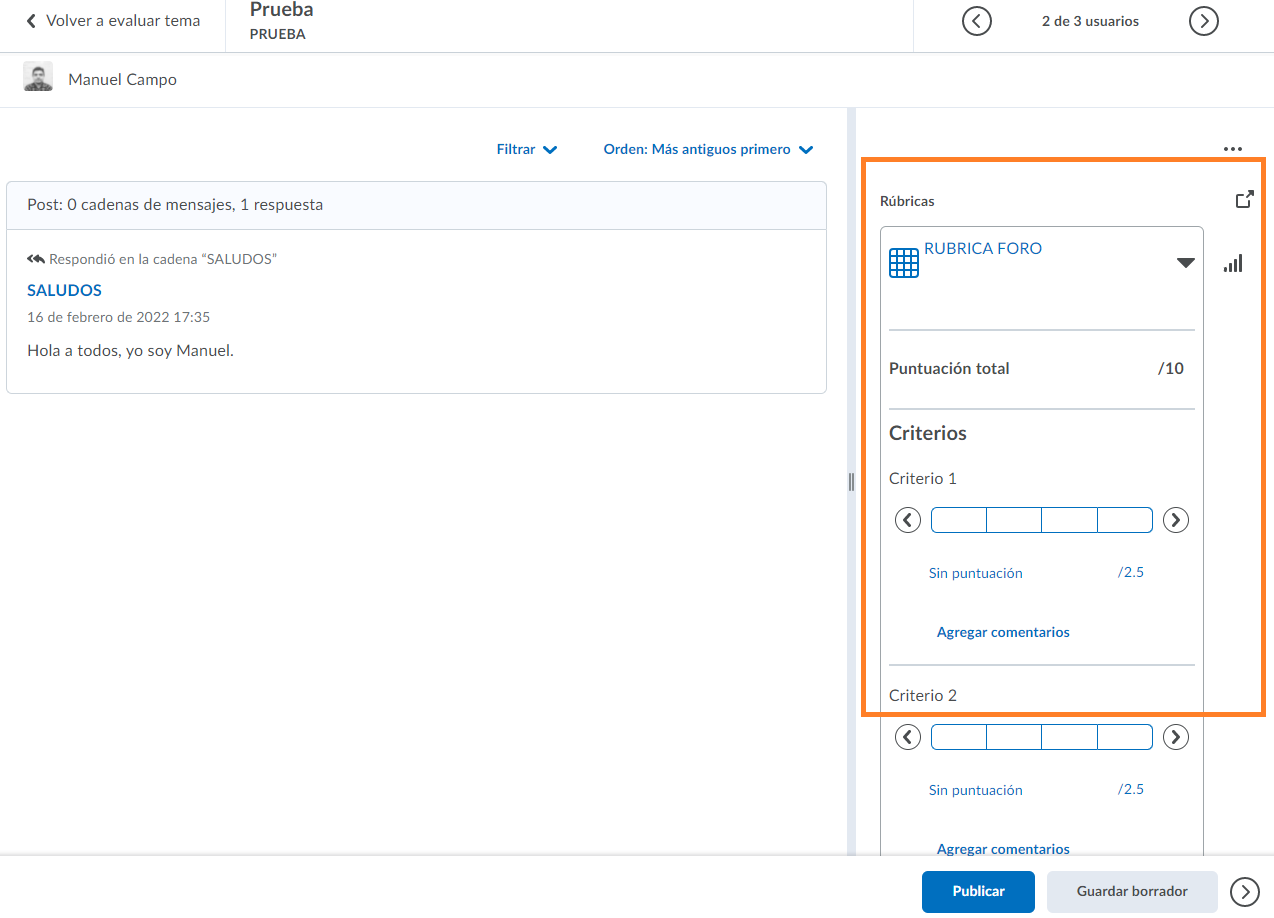Image resolution: width=1274 pixels, height=918 pixels.
Task: Click the /2.5 score of Criterio 2
Action: click(x=1131, y=789)
